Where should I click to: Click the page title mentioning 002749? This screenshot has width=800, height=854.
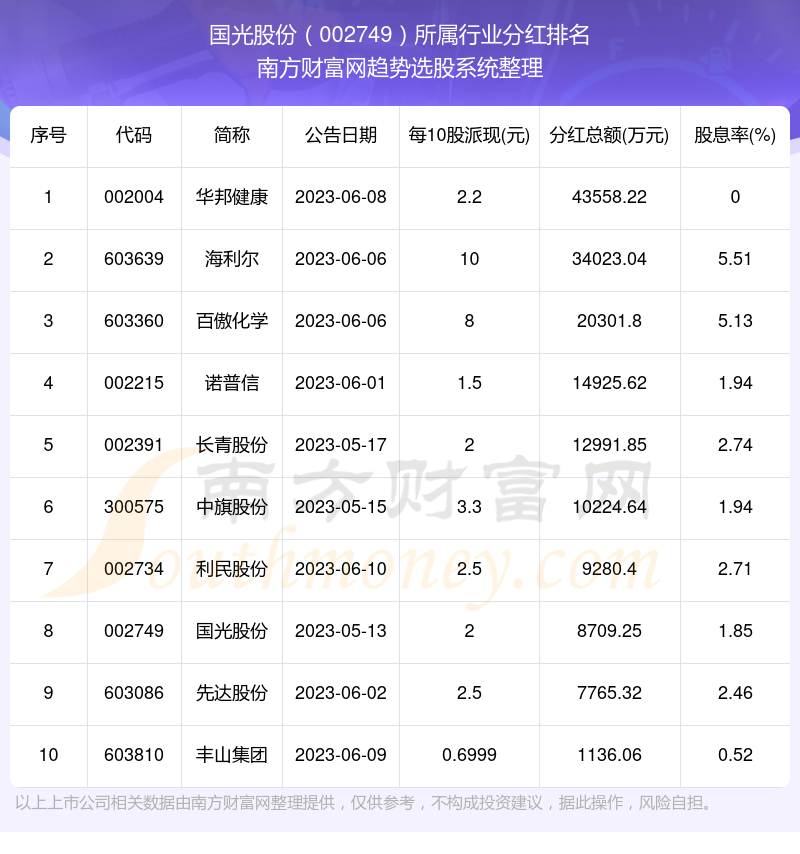(400, 36)
